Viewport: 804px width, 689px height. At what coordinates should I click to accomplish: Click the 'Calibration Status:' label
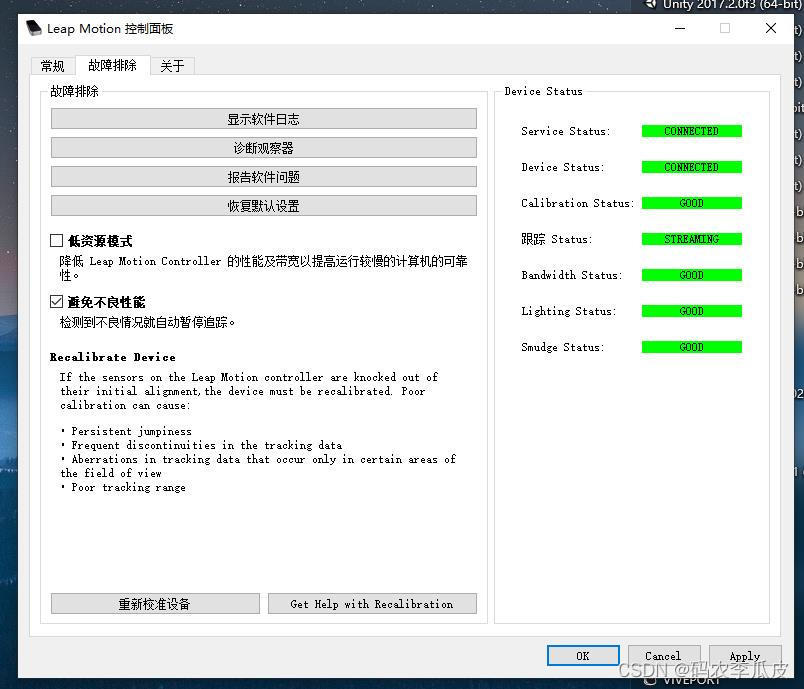coord(577,203)
